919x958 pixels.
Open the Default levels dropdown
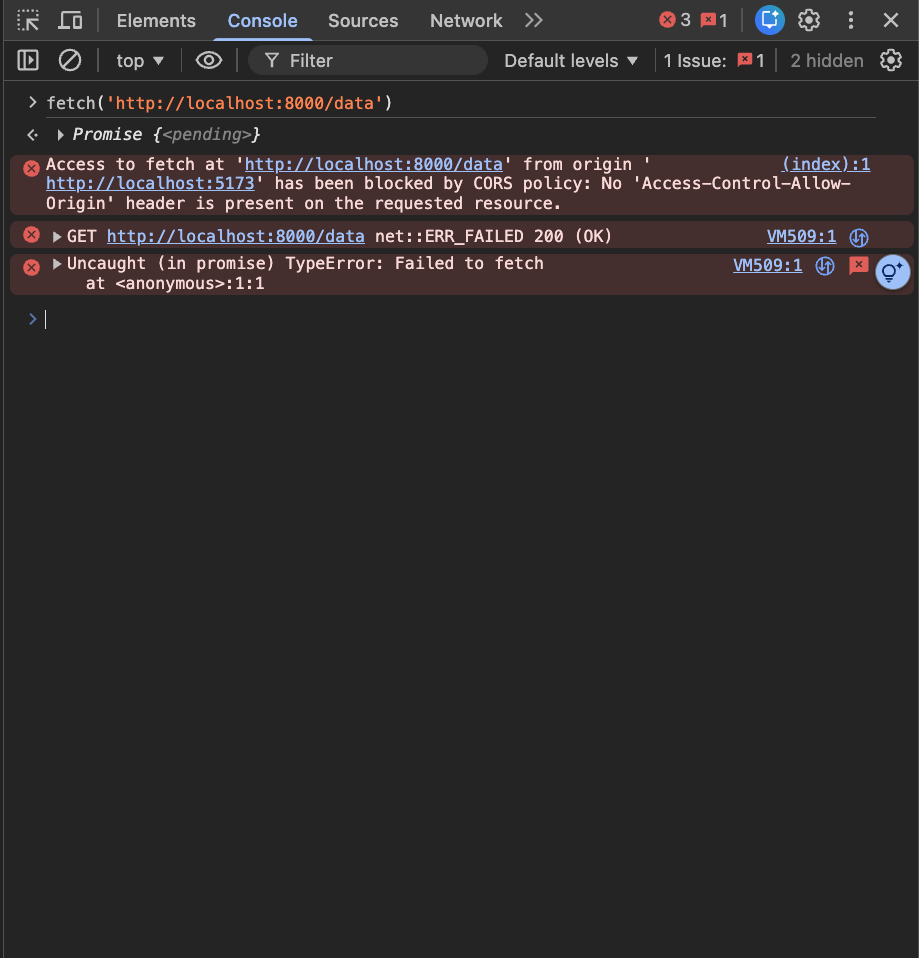click(571, 61)
